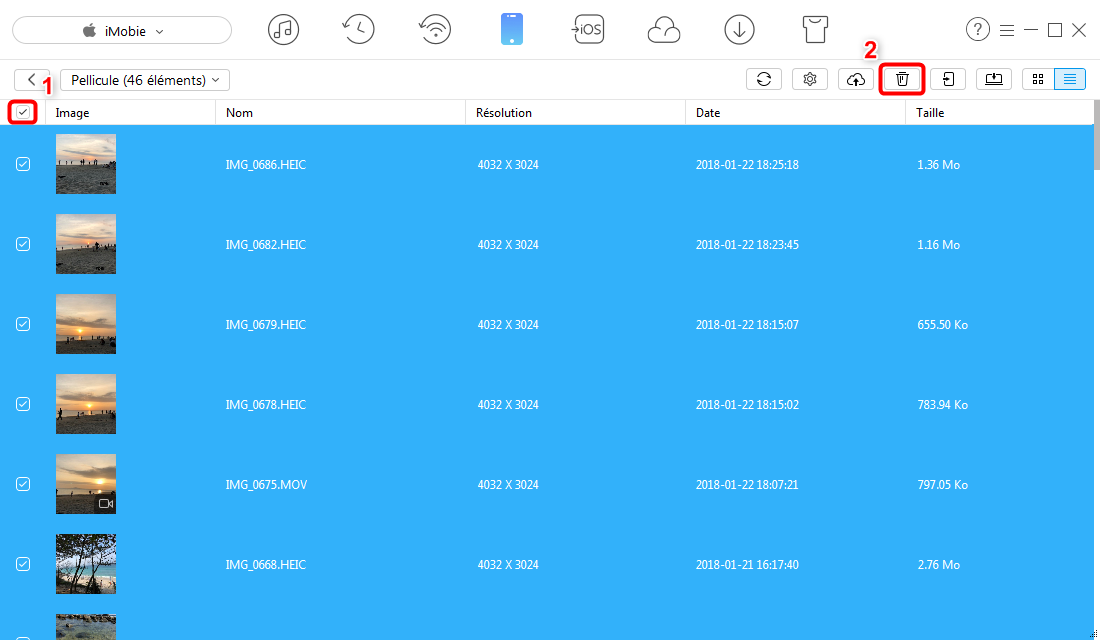Uncheck the IMG_0686.HEIC checkbox
1100x640 pixels.
tap(23, 164)
